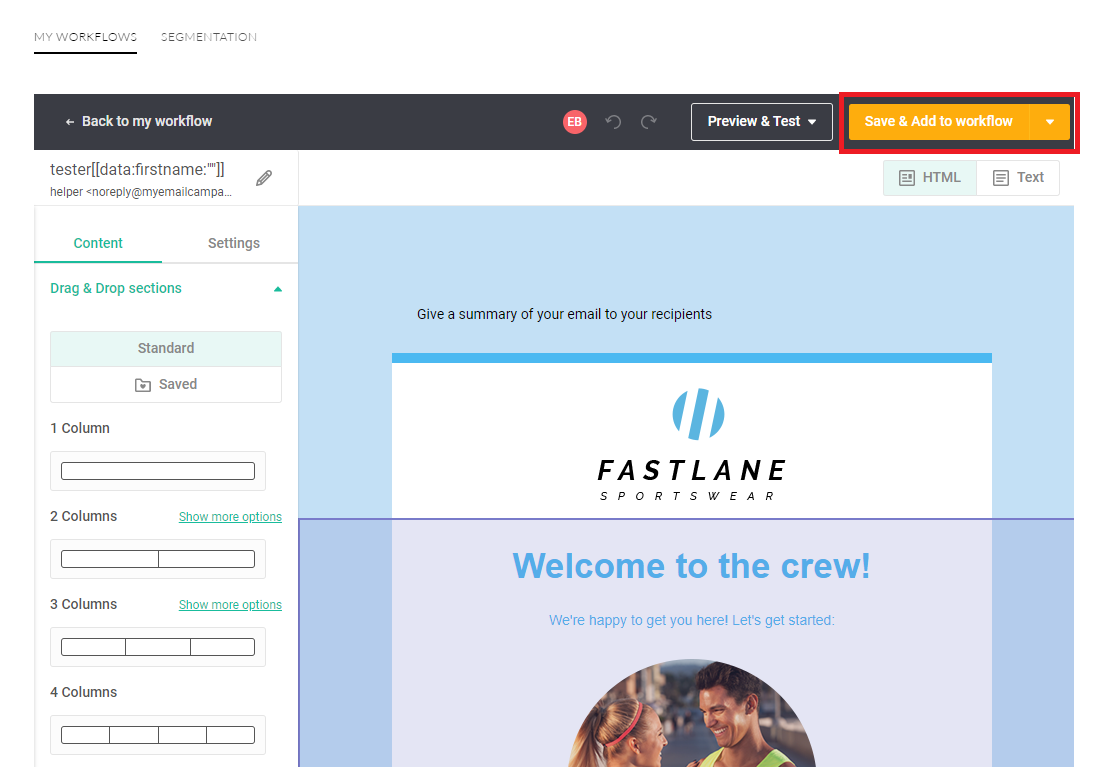Click the Welcome to the crew heading
This screenshot has height=767, width=1112.
coord(691,566)
